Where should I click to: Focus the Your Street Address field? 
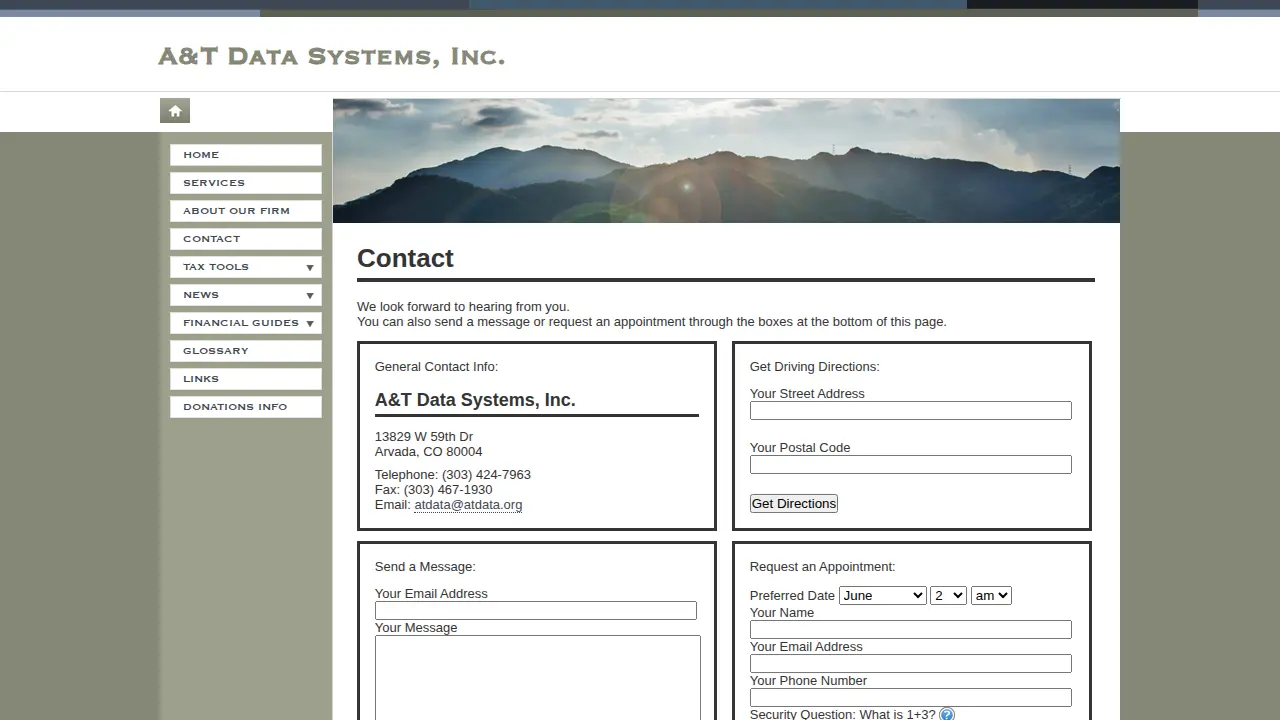pos(911,411)
